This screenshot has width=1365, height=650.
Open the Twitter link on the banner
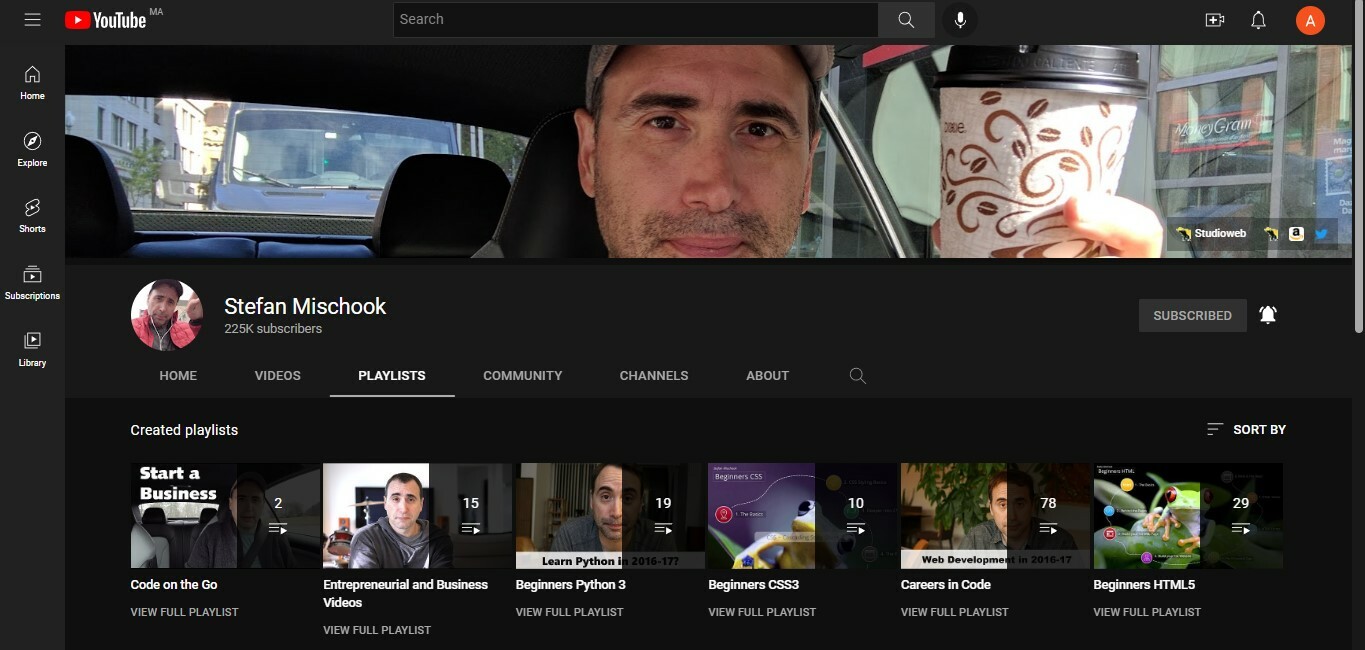point(1321,233)
